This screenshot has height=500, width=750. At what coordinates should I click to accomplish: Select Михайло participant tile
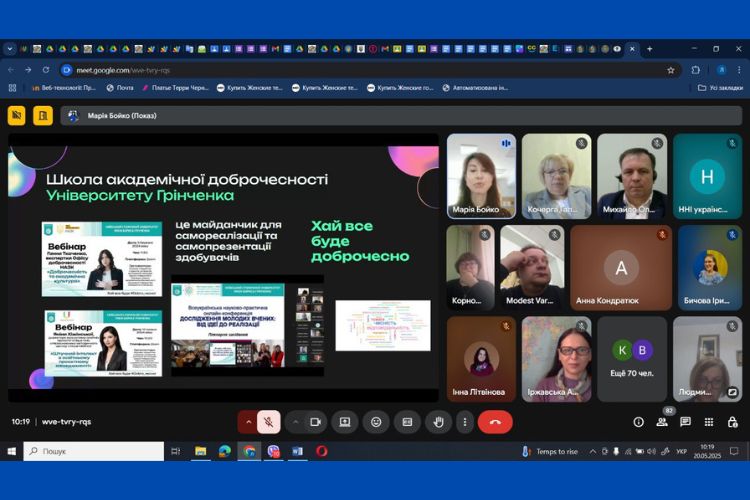(632, 176)
